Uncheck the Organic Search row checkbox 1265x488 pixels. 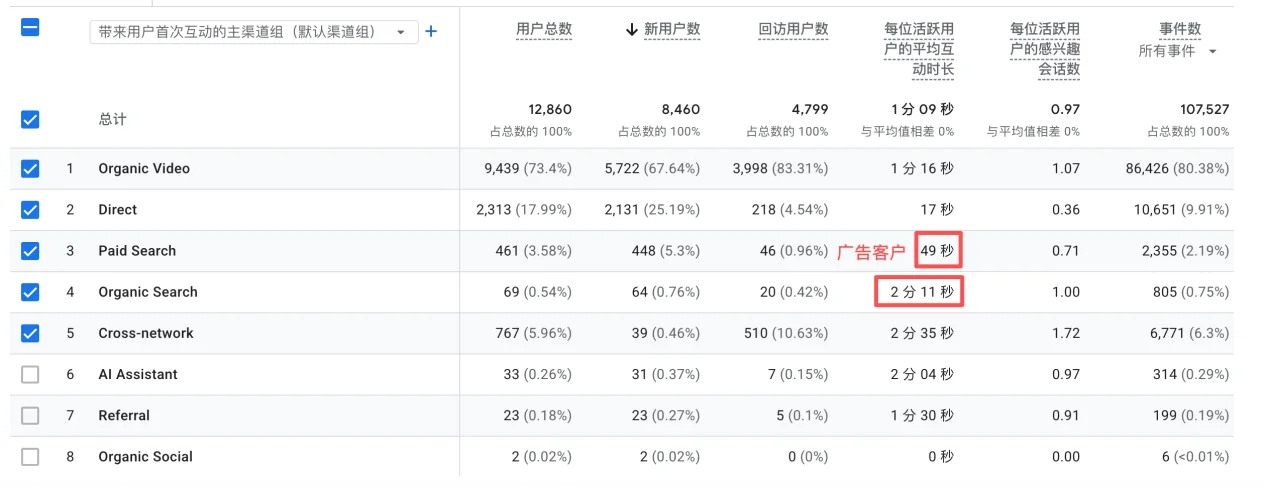pos(30,292)
